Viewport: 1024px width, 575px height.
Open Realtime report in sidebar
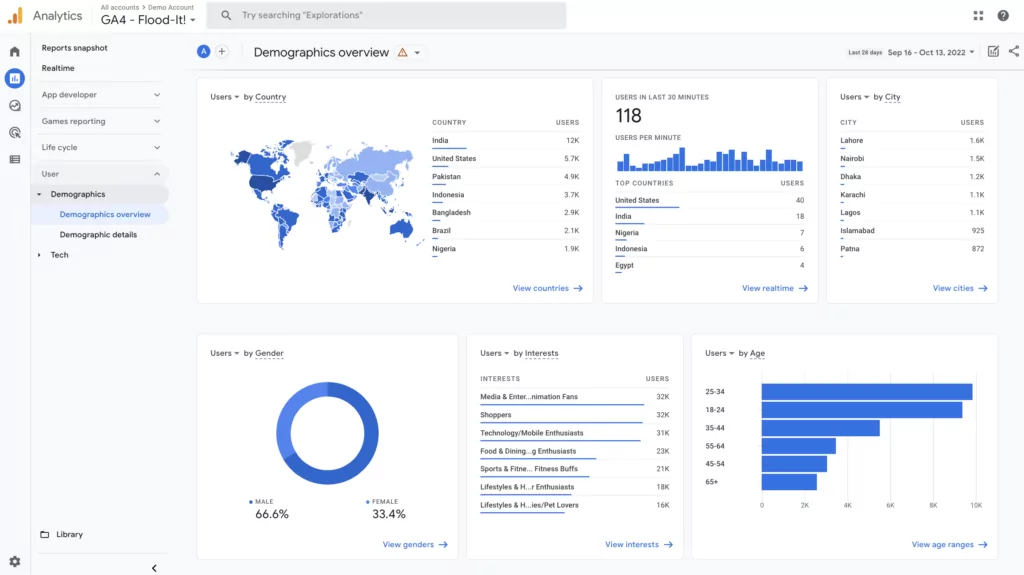[58, 68]
